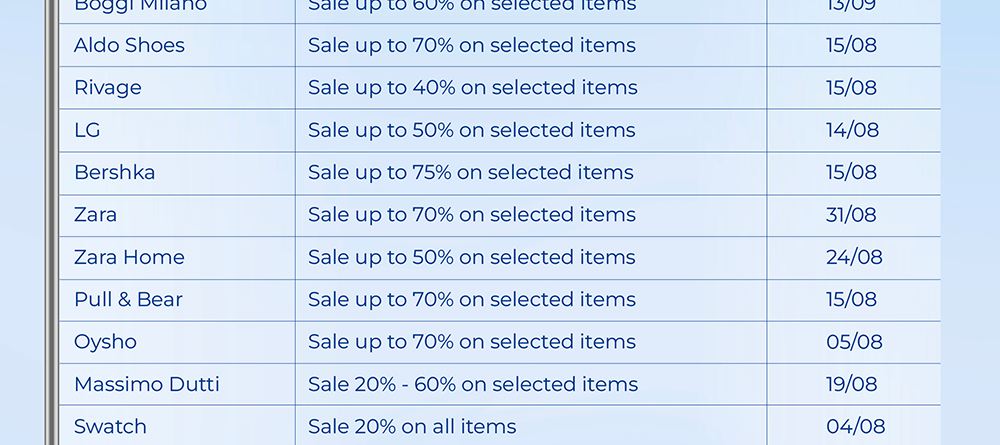Click the 31/08 date for Zara

851,215
